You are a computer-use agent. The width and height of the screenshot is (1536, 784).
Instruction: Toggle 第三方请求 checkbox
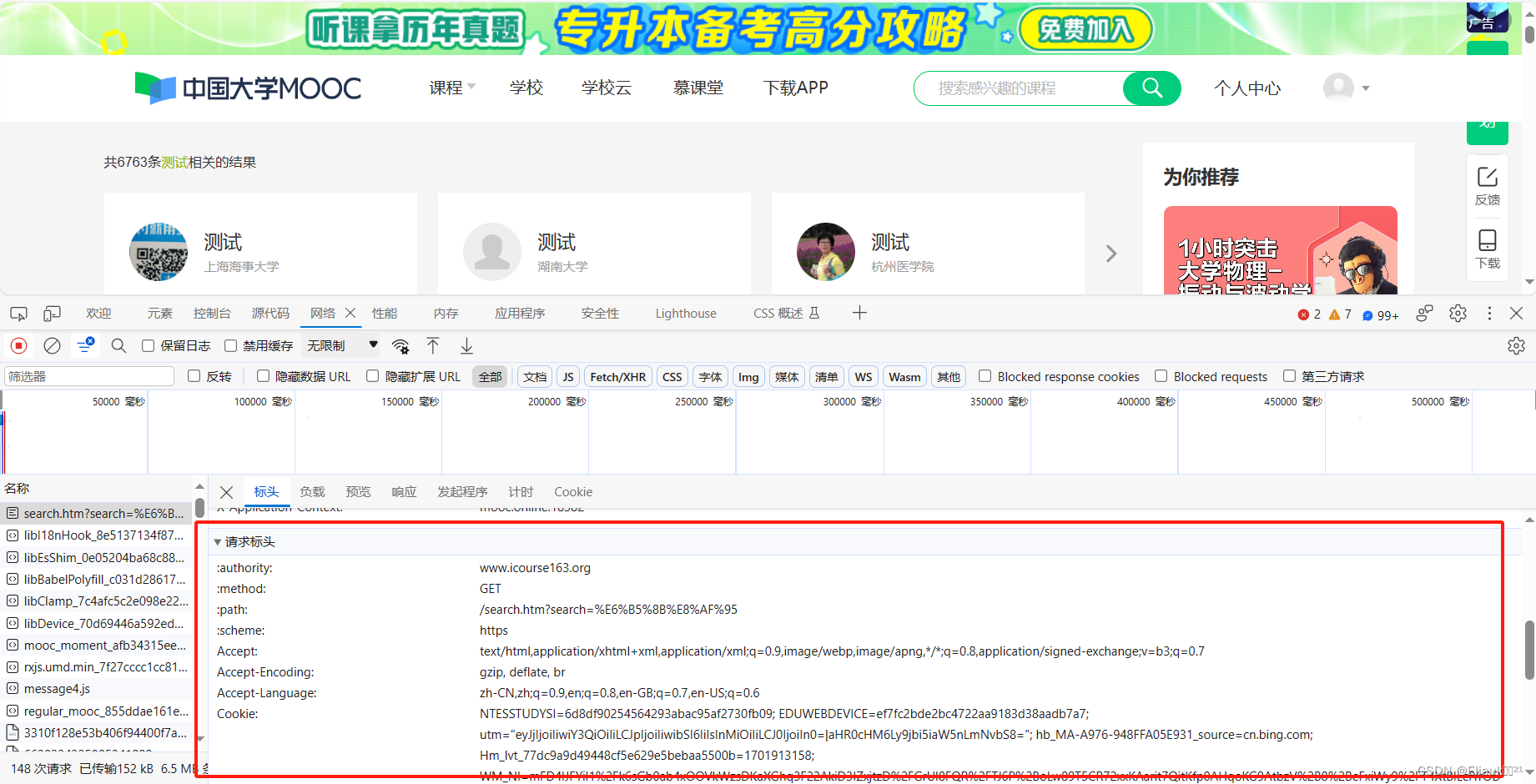(x=1289, y=376)
